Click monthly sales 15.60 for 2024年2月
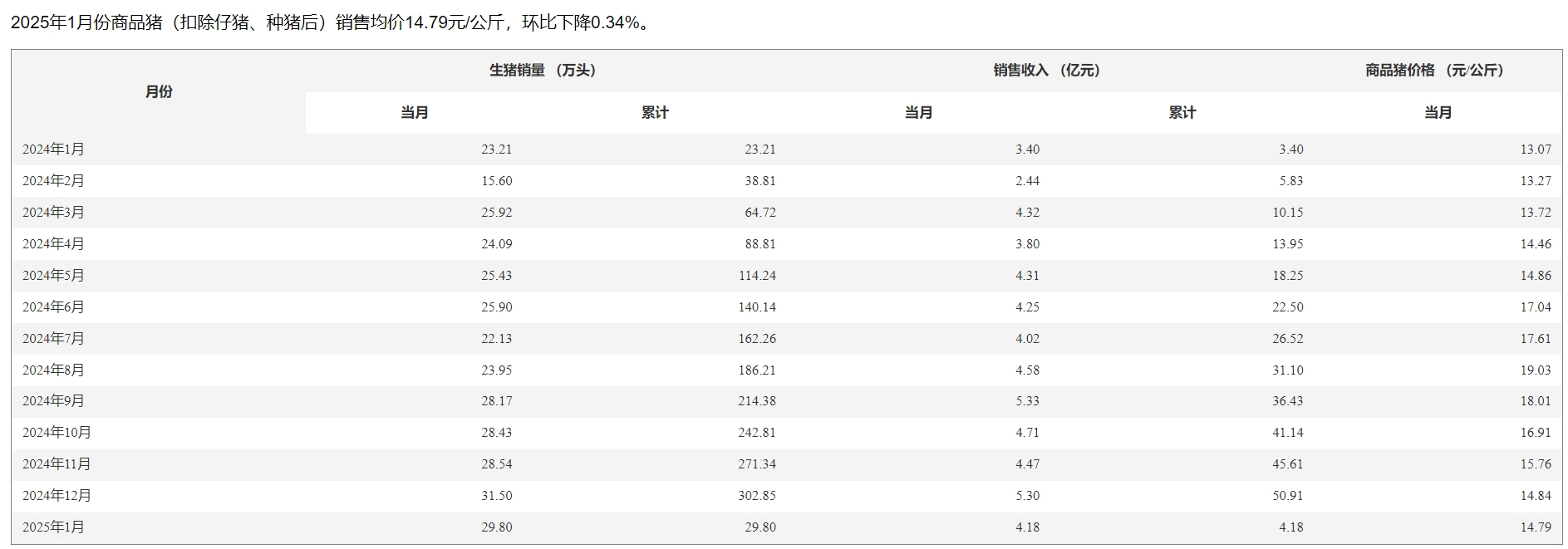This screenshot has height=549, width=1568. click(496, 181)
